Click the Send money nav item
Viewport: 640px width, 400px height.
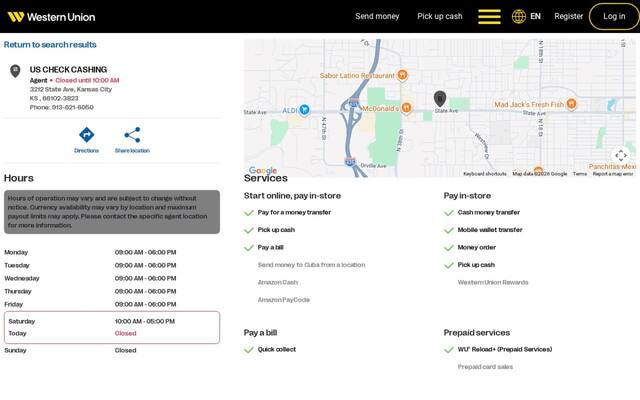pos(377,16)
